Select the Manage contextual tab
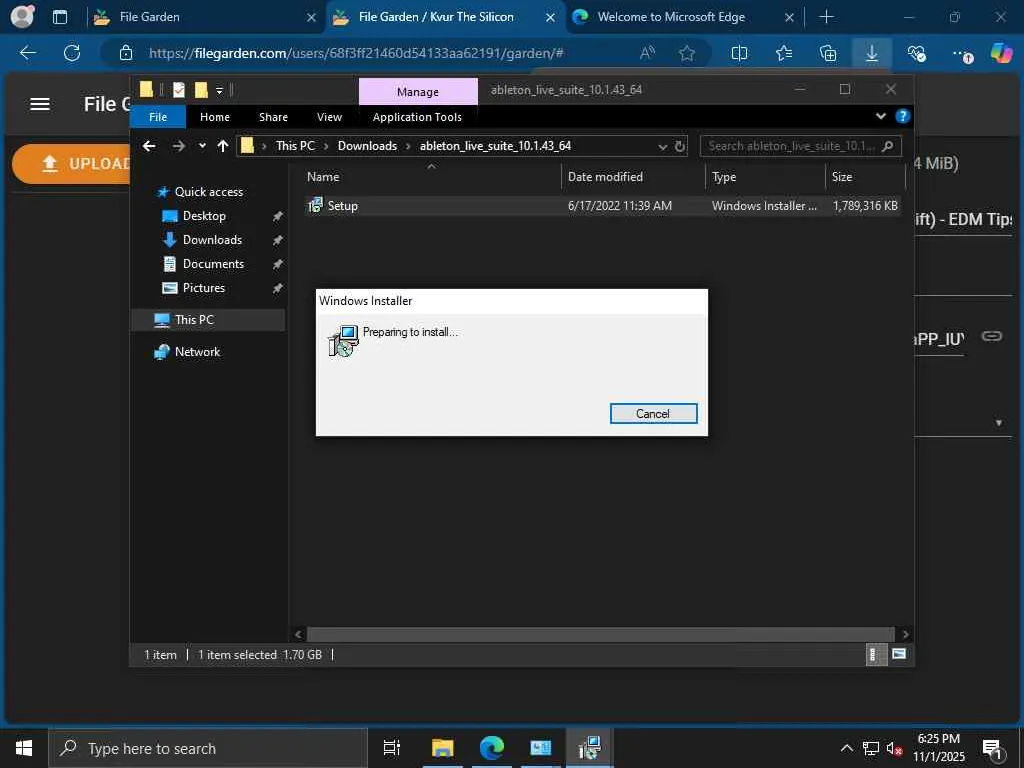The height and width of the screenshot is (768, 1024). click(418, 92)
